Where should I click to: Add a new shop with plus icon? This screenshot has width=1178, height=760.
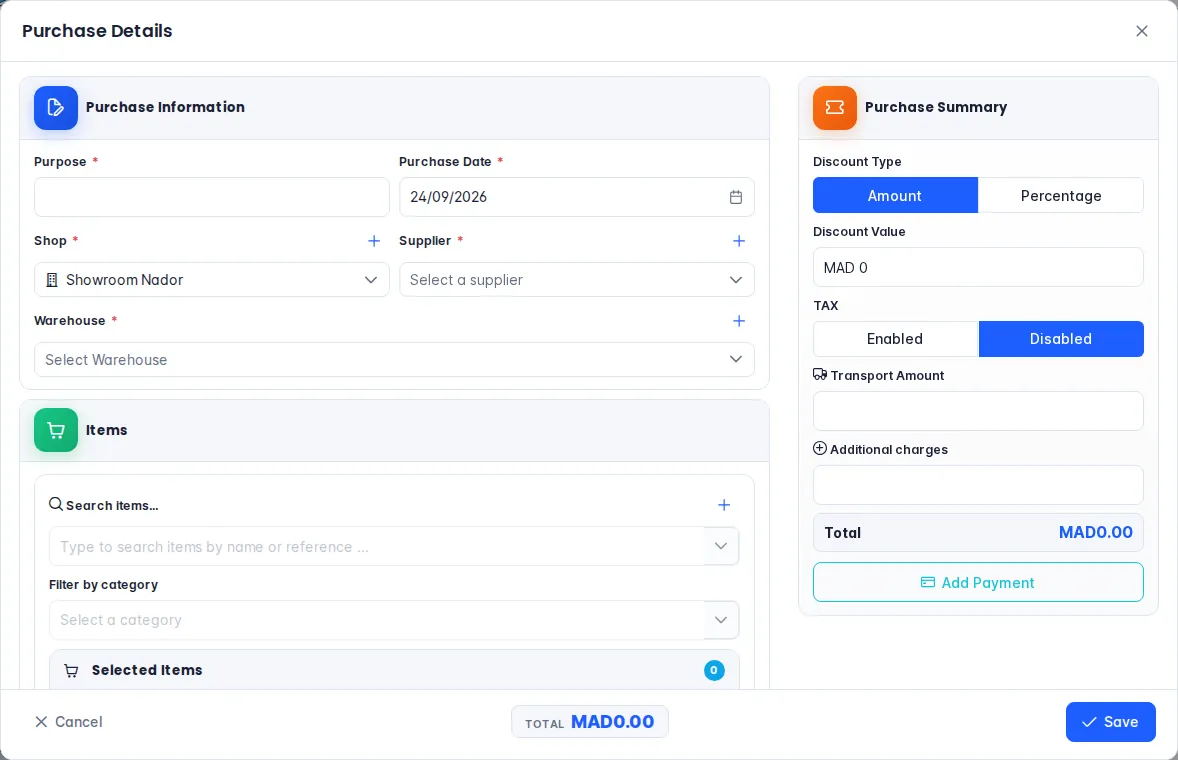point(373,241)
